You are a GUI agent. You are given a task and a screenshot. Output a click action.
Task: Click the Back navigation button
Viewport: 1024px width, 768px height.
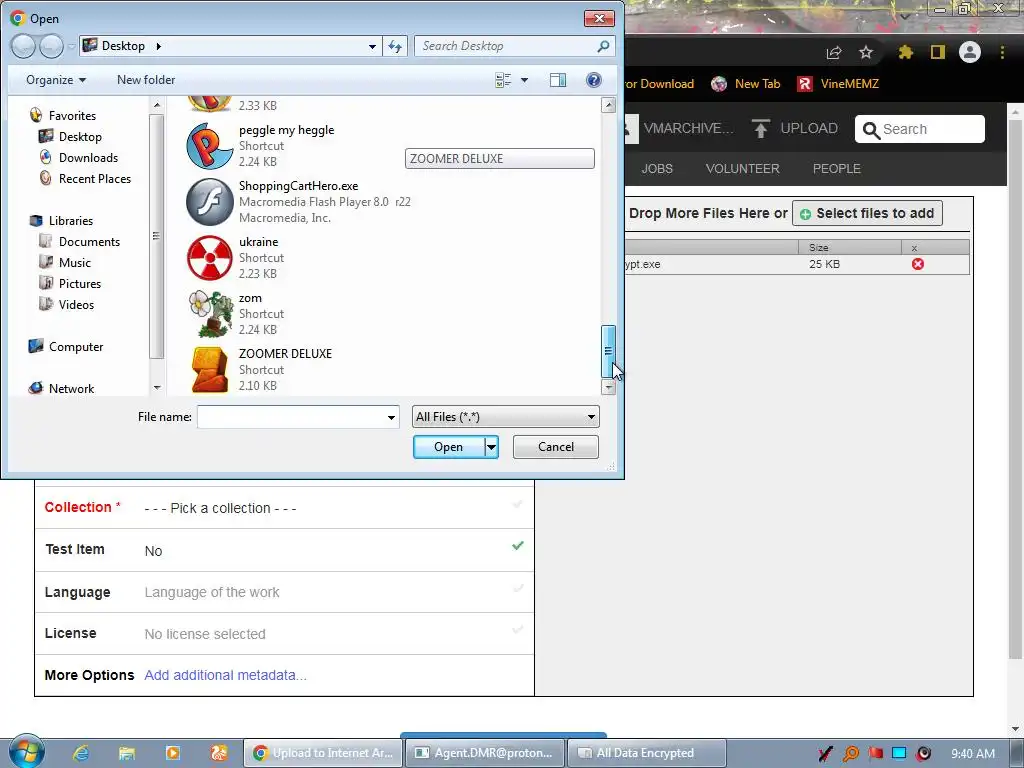pyautogui.click(x=23, y=46)
